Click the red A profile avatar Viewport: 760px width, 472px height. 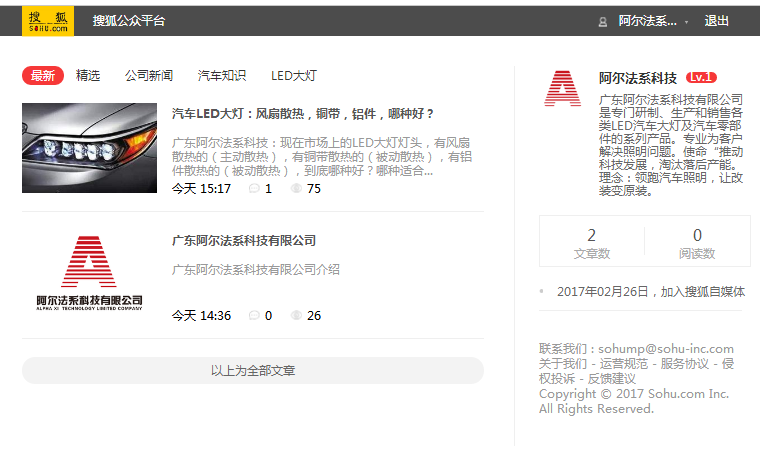coord(562,88)
